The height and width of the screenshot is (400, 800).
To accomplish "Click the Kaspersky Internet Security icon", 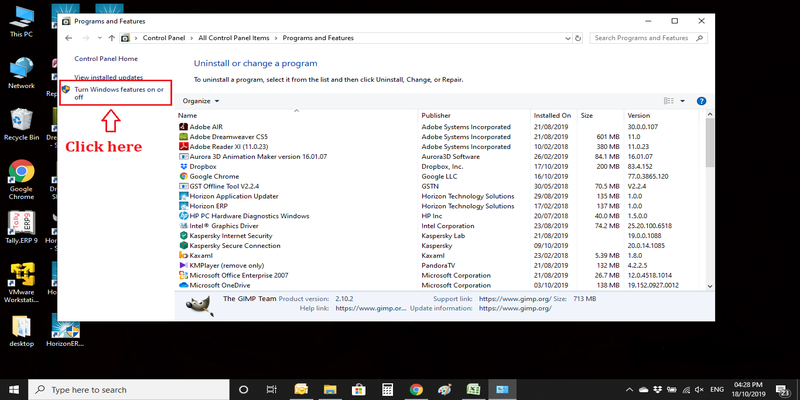I will pyautogui.click(x=184, y=236).
